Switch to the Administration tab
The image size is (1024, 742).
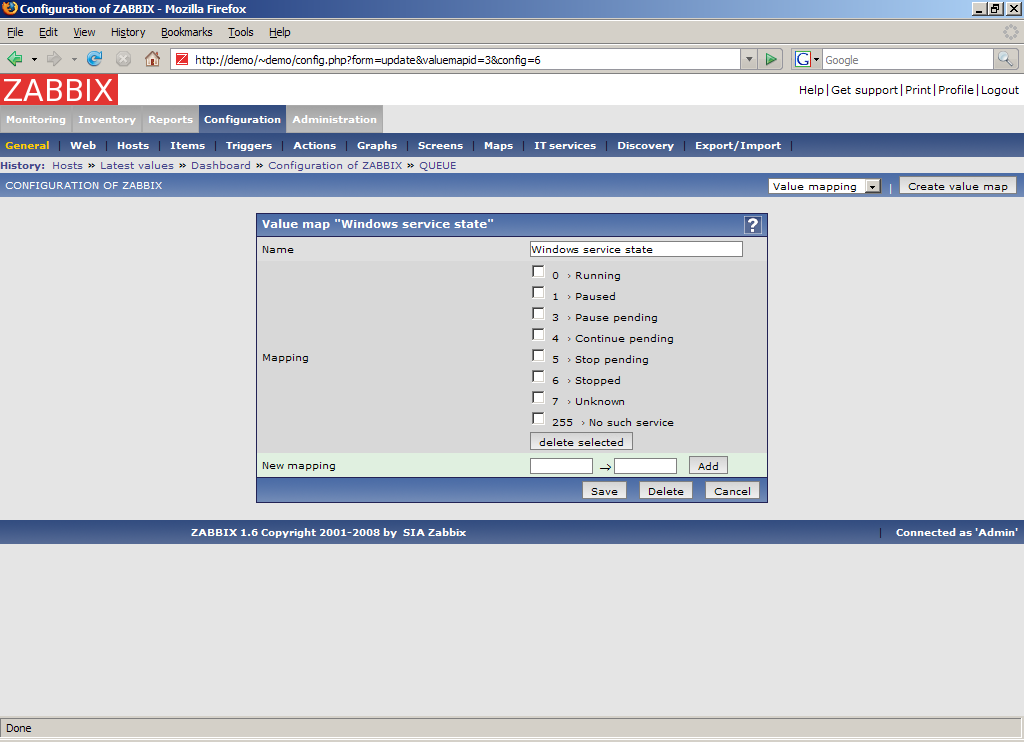tap(334, 120)
